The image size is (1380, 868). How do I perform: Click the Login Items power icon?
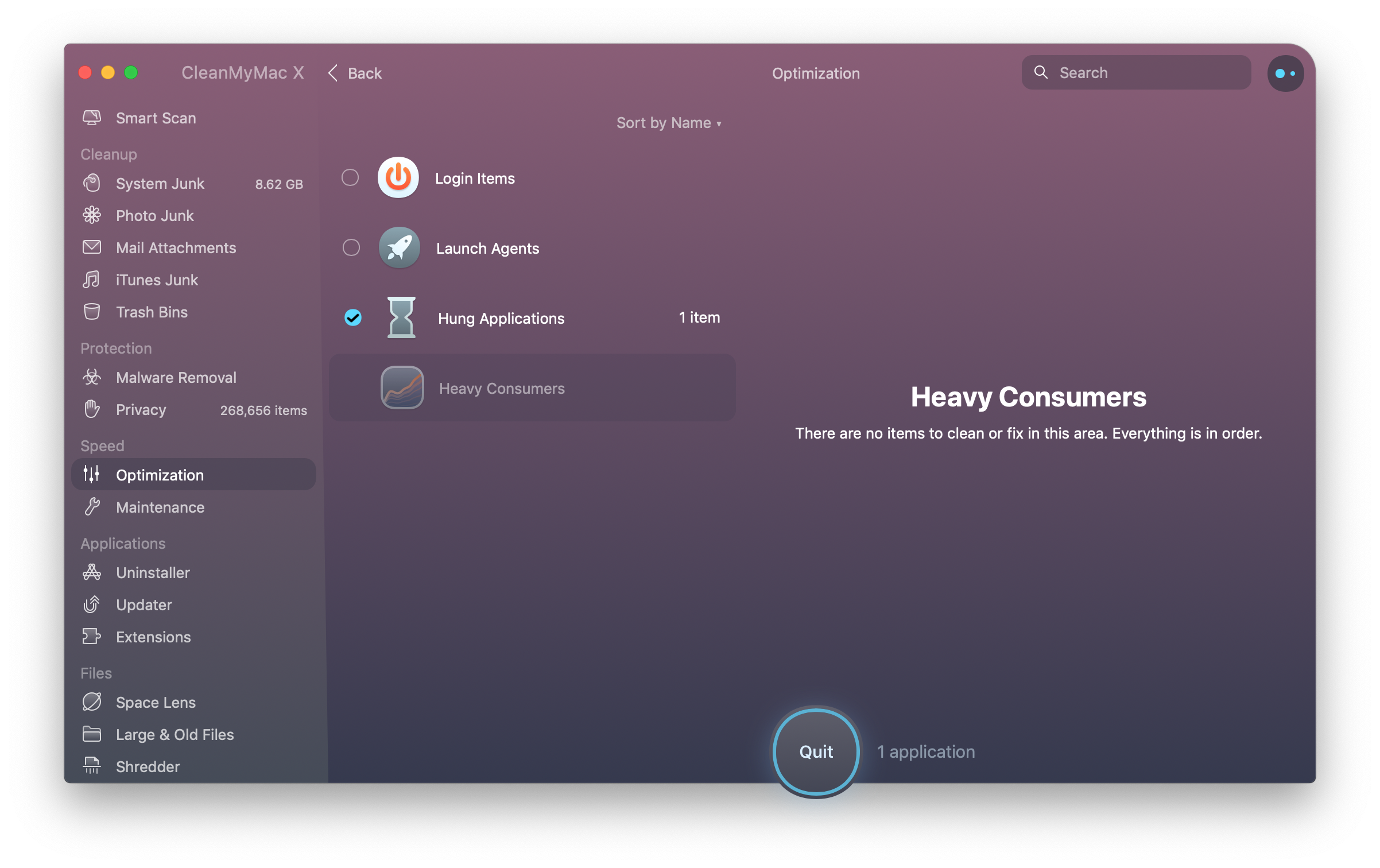(x=398, y=177)
